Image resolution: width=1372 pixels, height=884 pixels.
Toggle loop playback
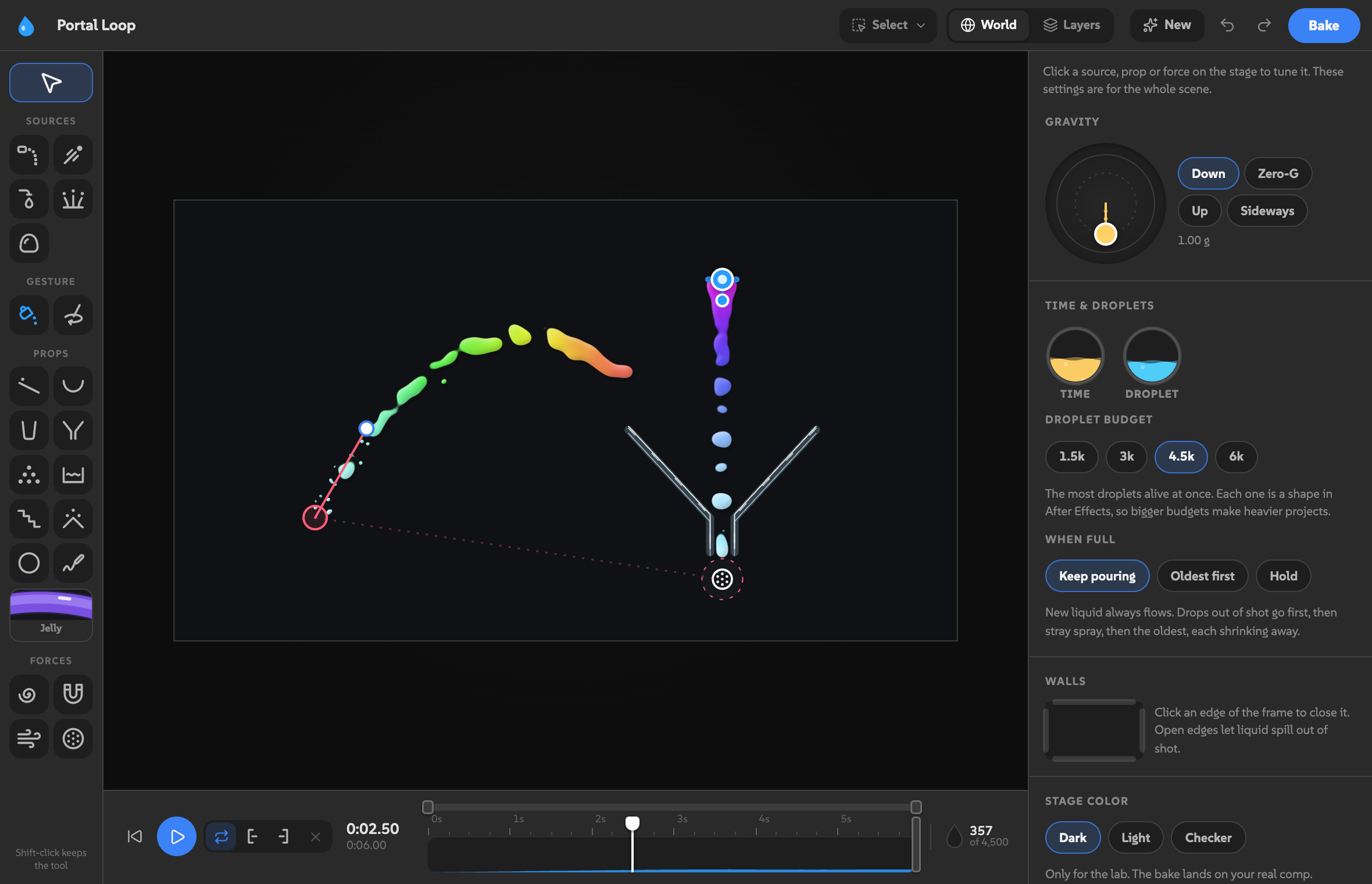pyautogui.click(x=221, y=837)
